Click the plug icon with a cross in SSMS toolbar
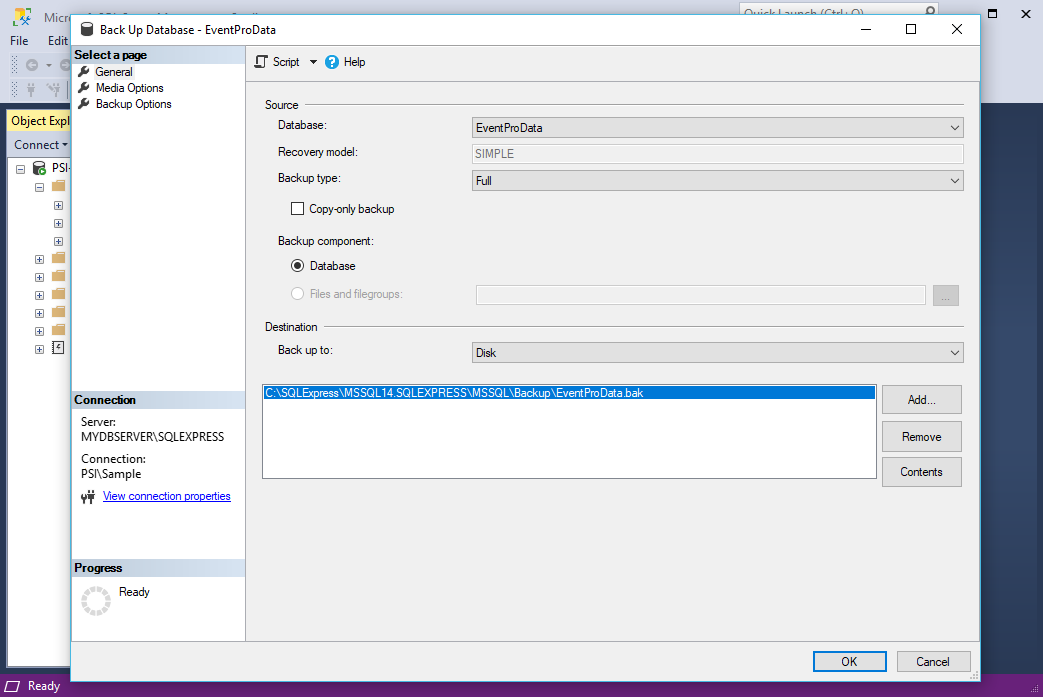Screen dimensions: 1043x697 click(x=53, y=89)
